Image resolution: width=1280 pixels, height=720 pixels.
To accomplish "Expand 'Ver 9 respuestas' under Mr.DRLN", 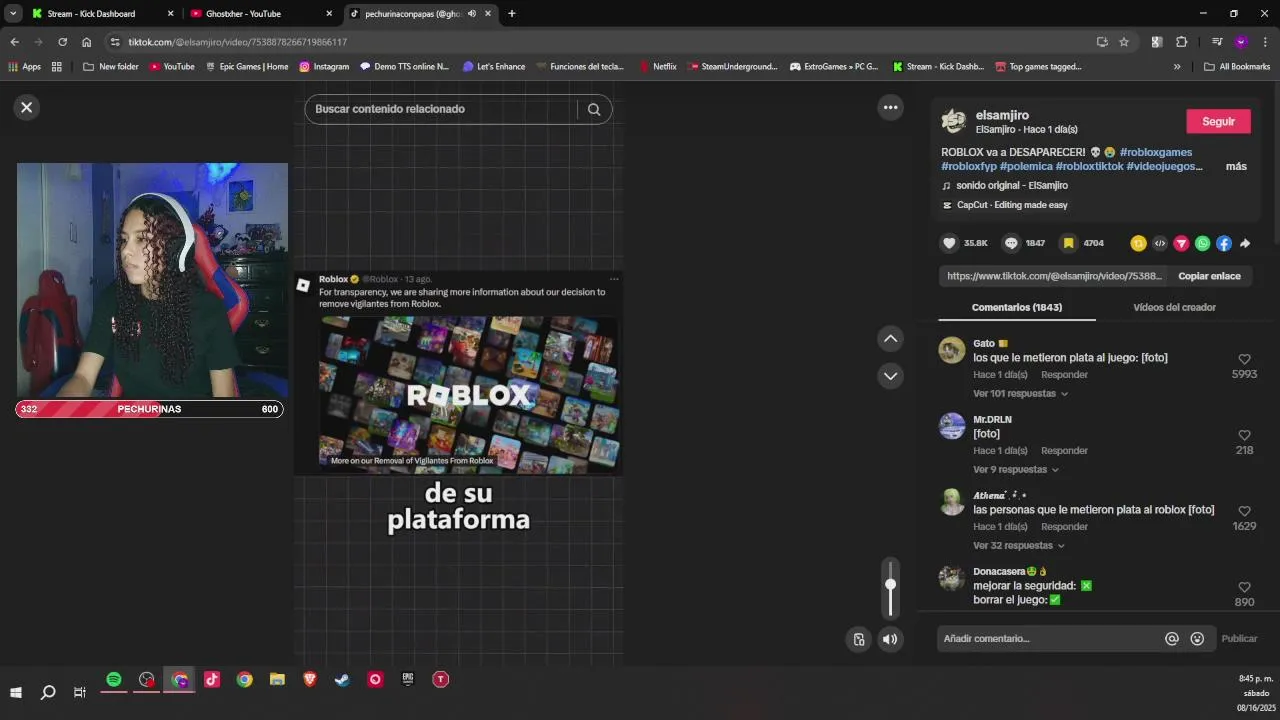I will [1016, 470].
